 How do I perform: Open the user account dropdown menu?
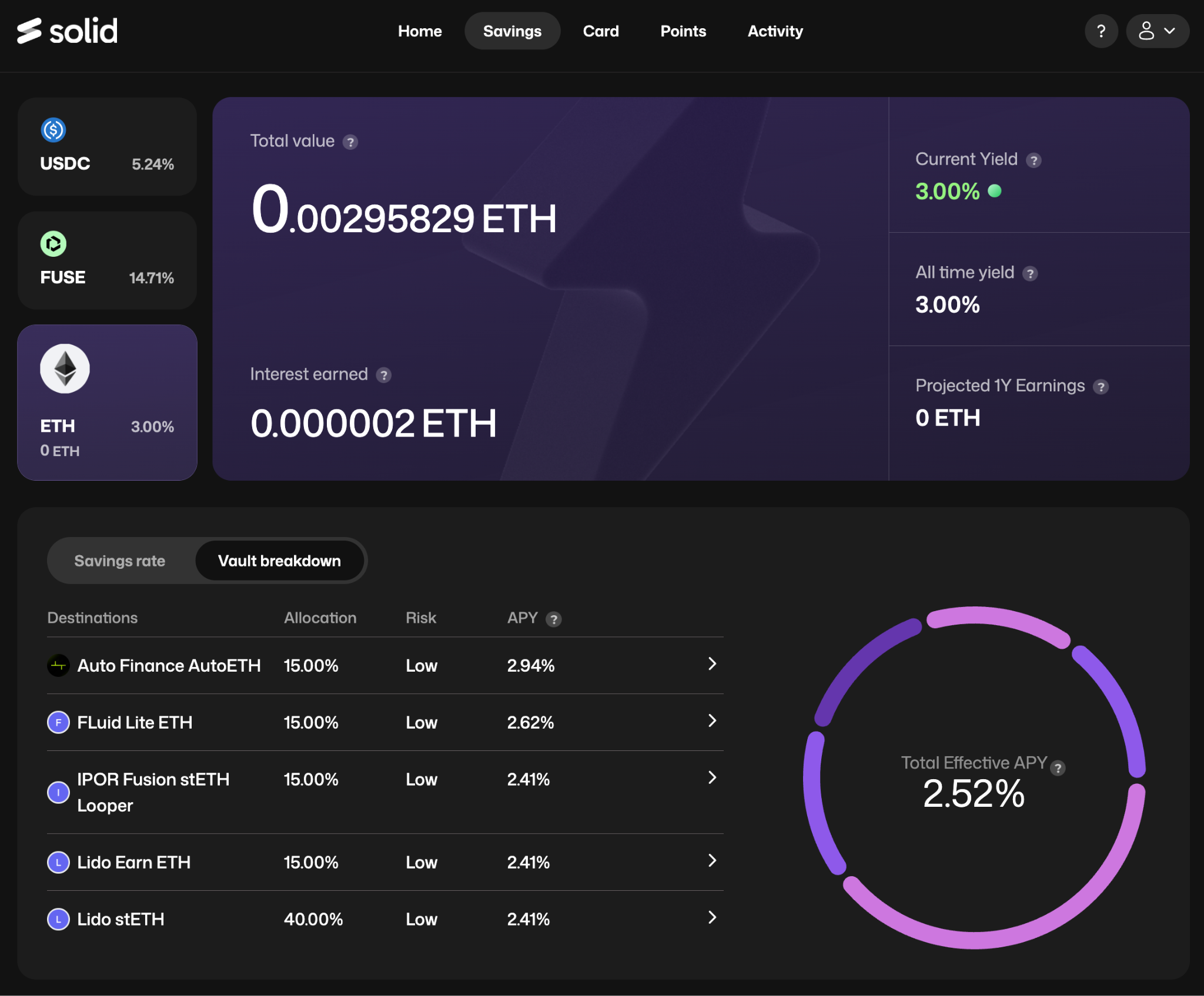point(1156,31)
